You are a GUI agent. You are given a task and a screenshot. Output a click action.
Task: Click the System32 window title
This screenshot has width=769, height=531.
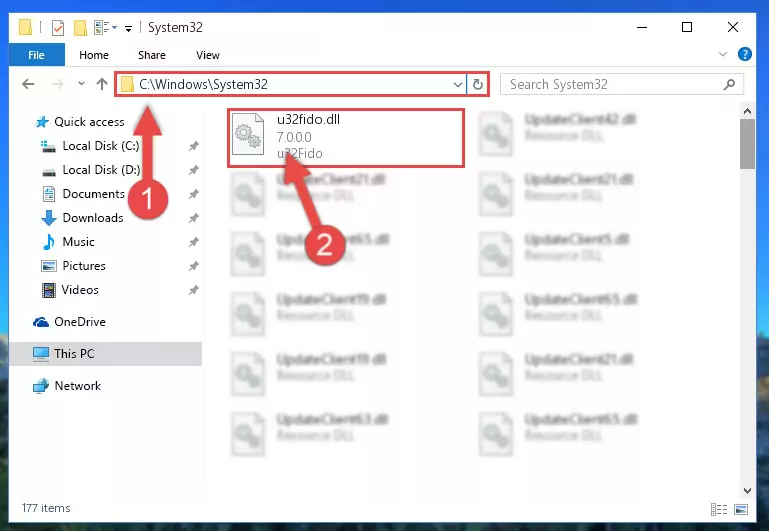point(175,27)
